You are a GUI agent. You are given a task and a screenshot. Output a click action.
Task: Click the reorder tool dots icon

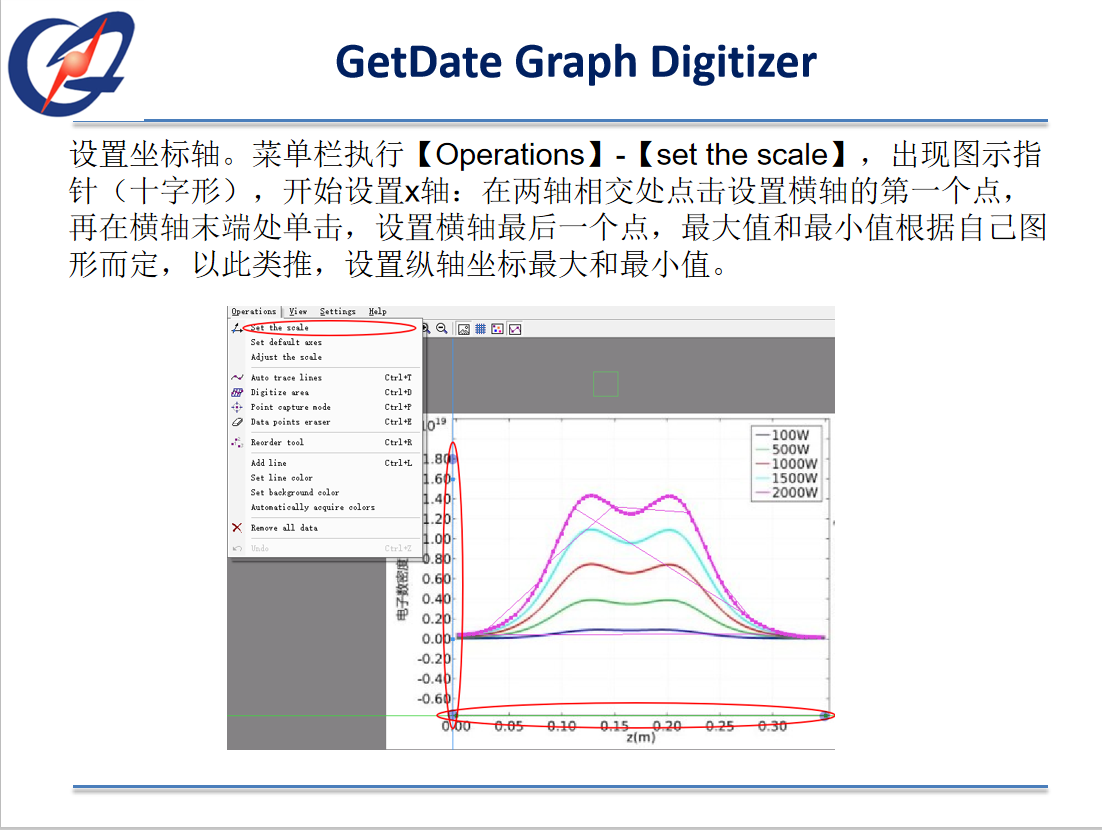(237, 442)
